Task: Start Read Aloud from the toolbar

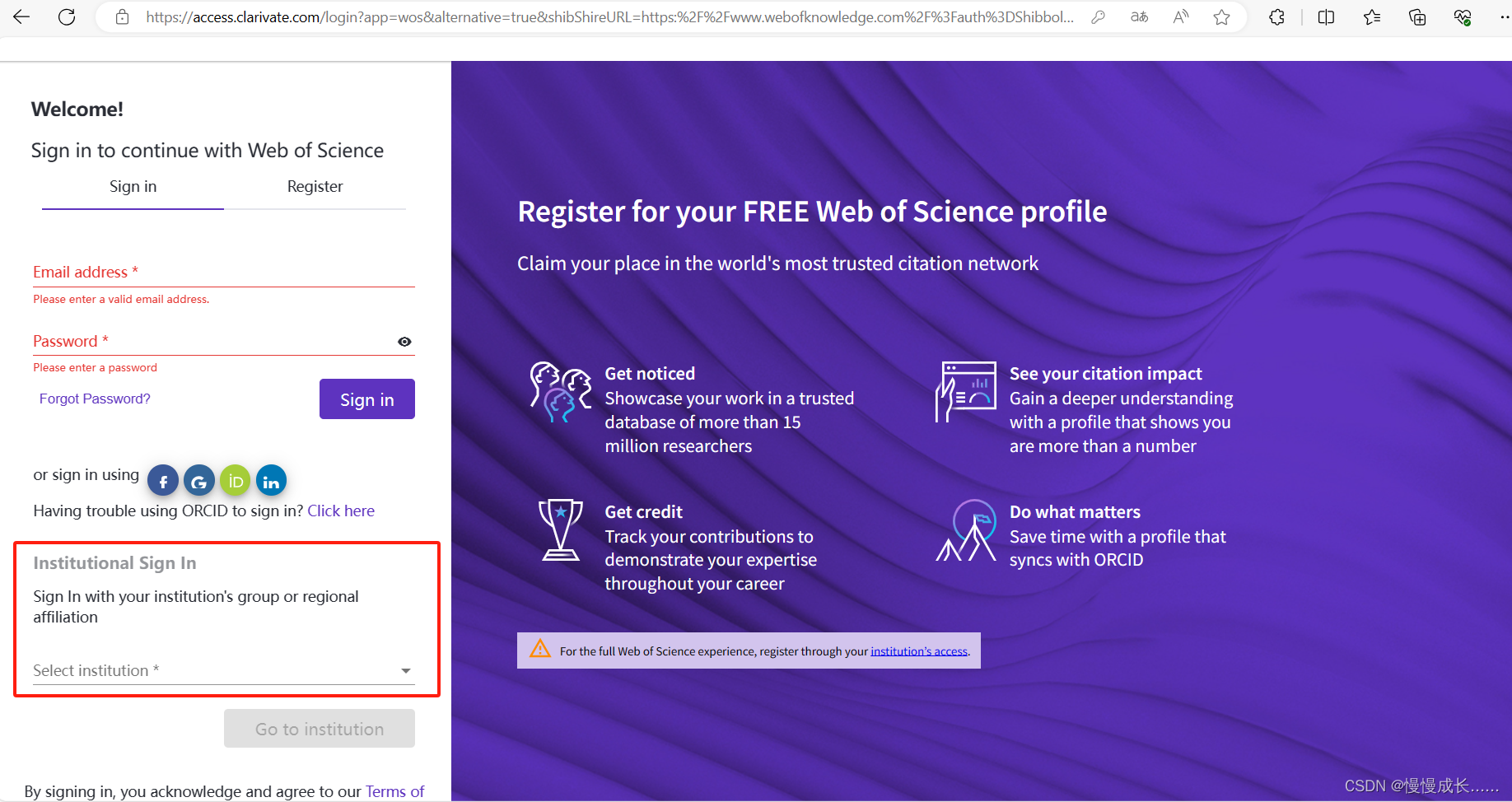Action: (x=1180, y=16)
